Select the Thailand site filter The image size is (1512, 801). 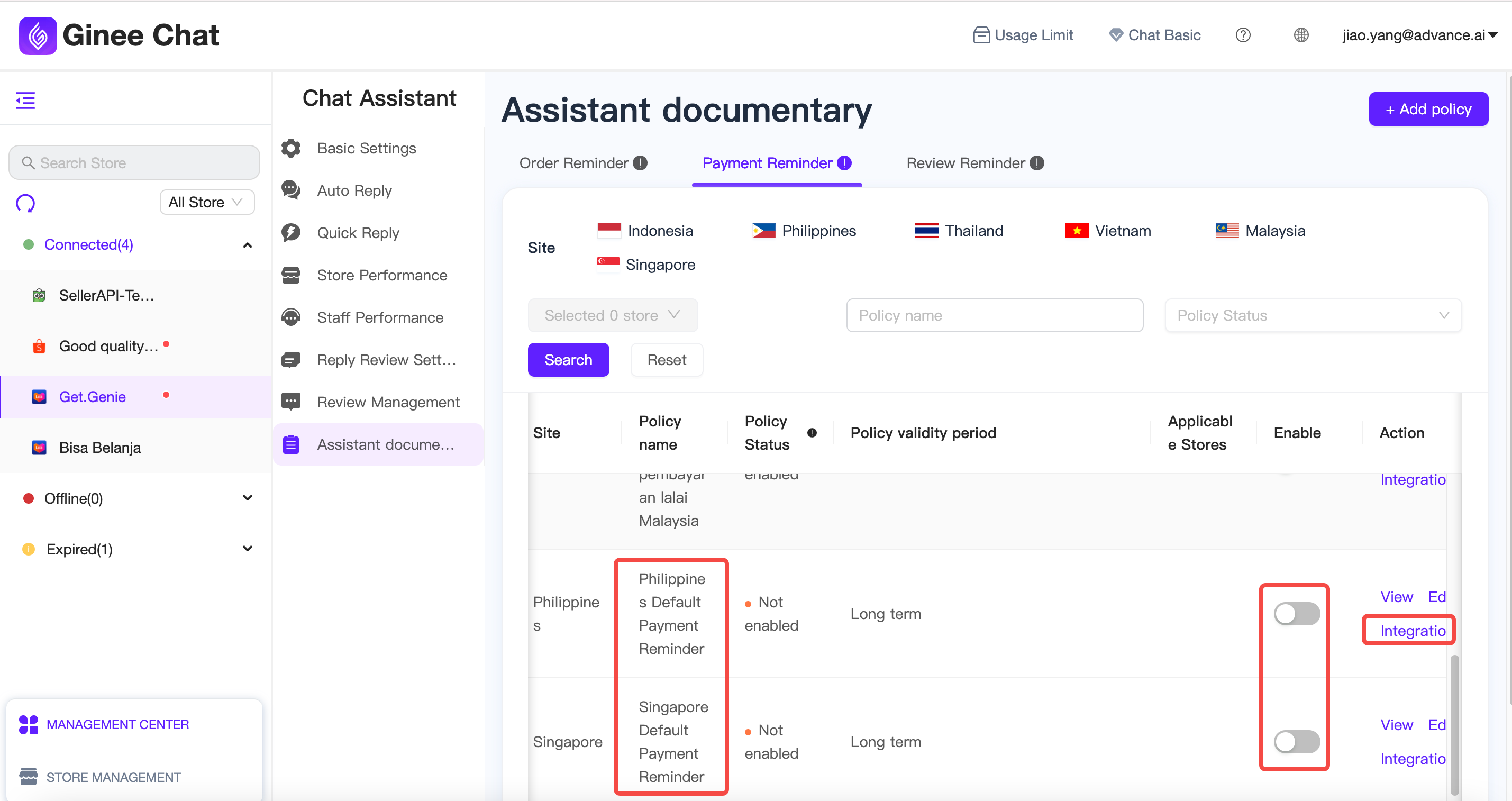coord(959,231)
